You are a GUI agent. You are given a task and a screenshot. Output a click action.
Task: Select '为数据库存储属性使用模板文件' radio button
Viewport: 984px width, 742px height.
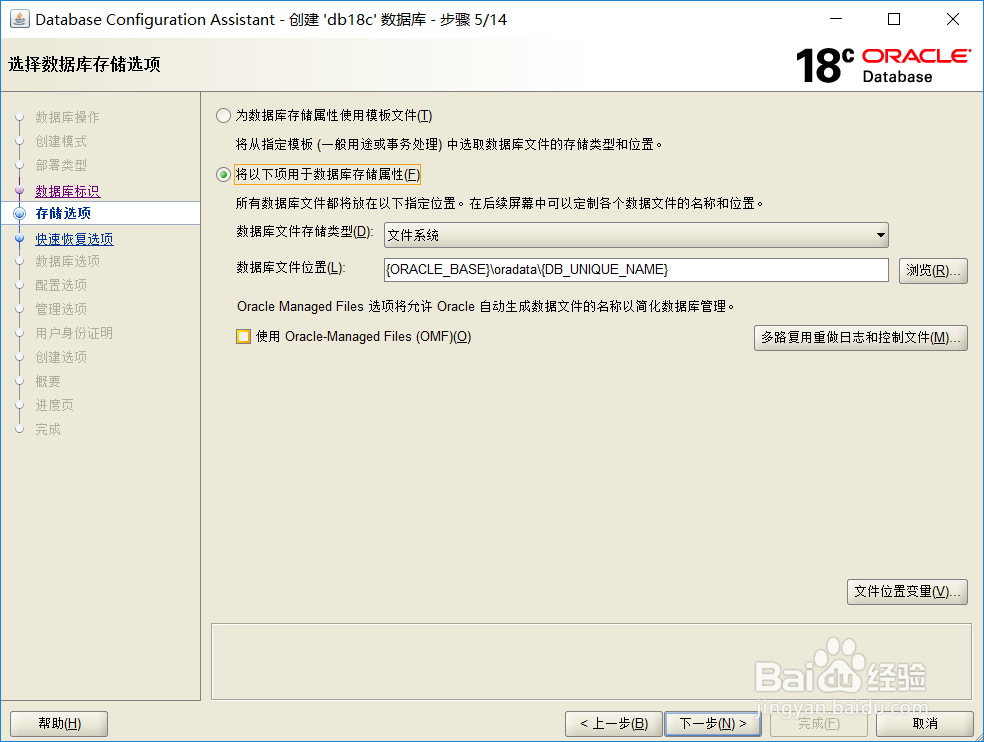pos(223,115)
